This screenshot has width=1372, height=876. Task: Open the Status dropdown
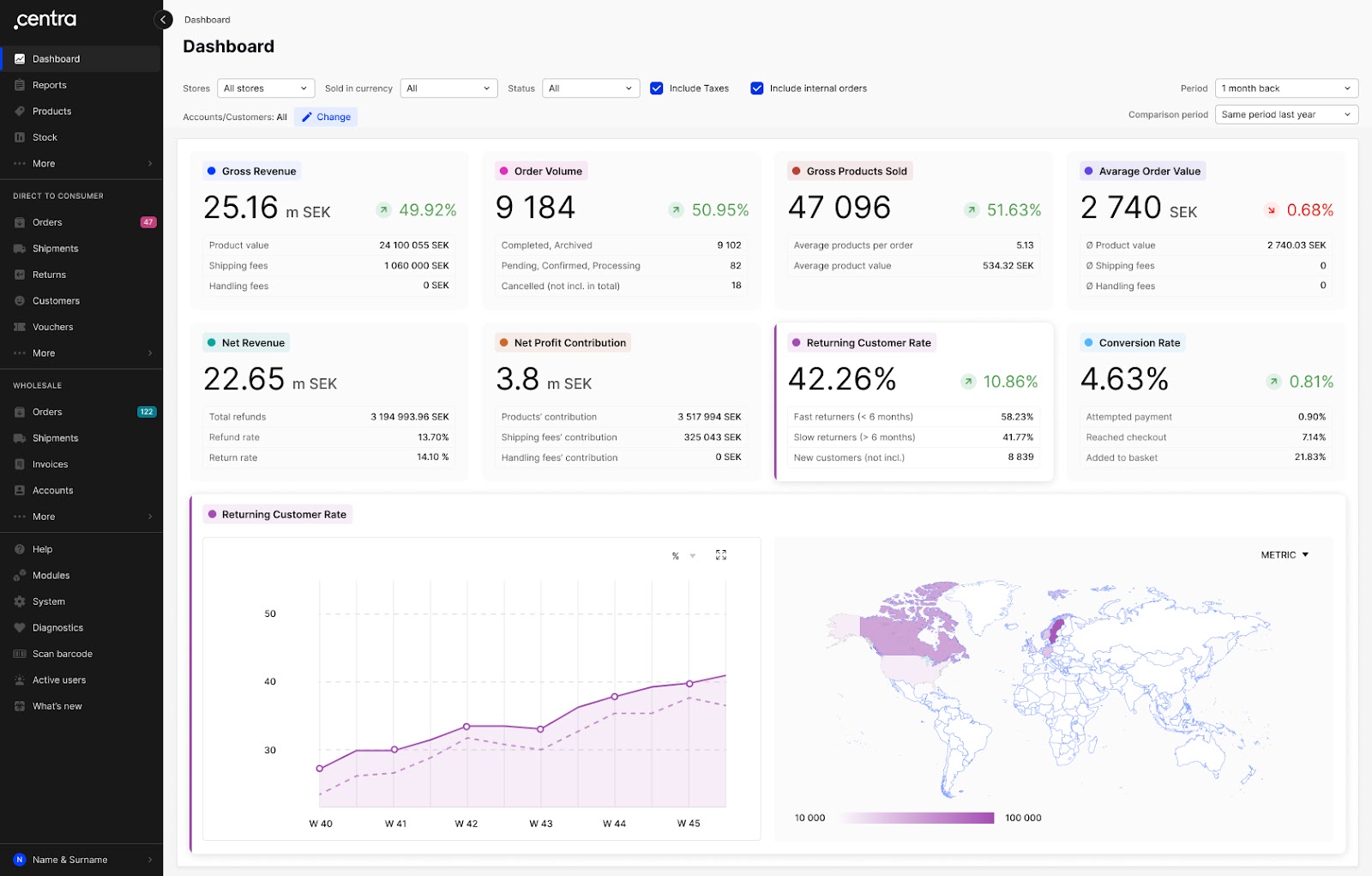[591, 88]
